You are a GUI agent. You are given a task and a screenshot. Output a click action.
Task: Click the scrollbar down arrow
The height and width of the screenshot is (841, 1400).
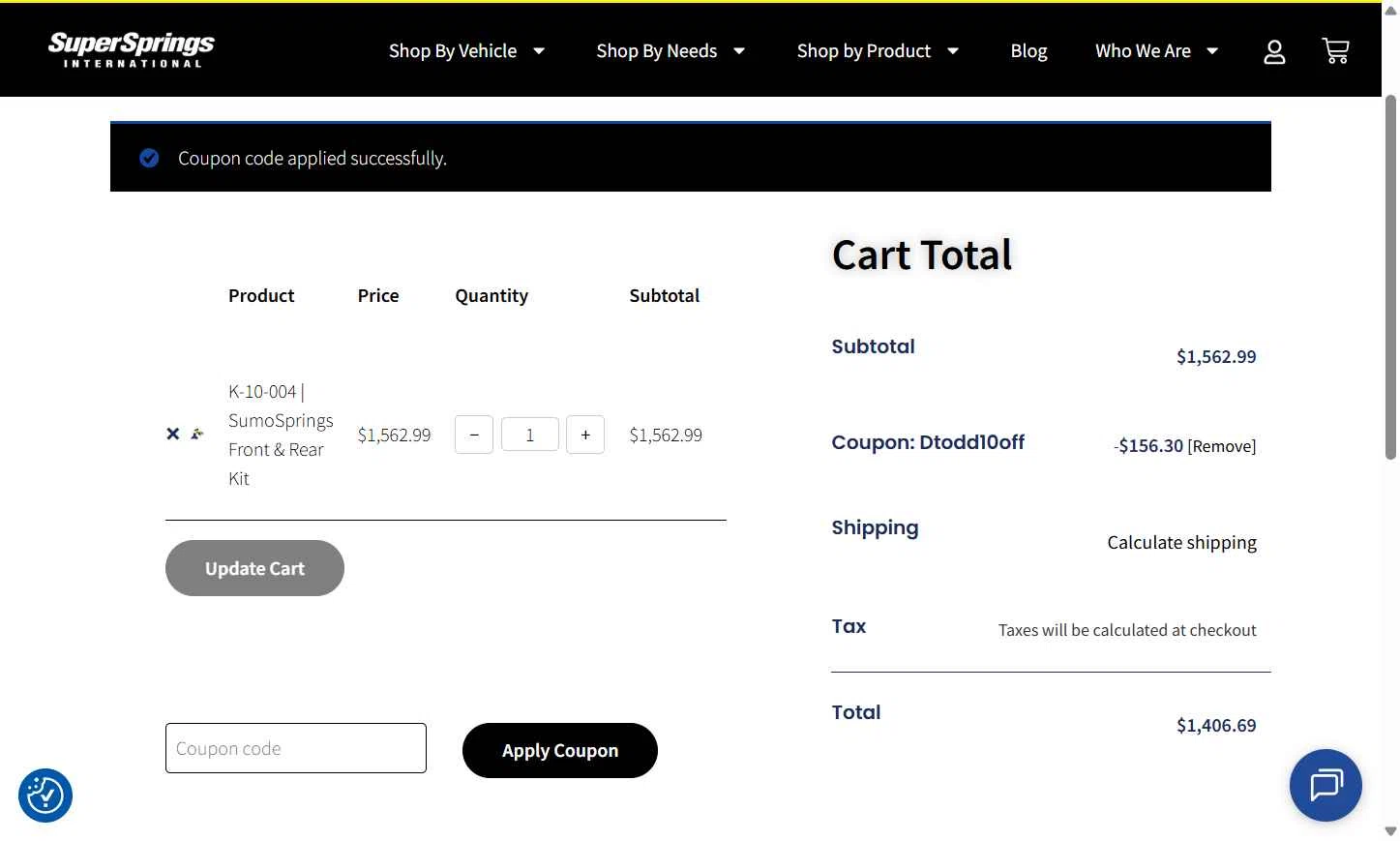coord(1390,831)
